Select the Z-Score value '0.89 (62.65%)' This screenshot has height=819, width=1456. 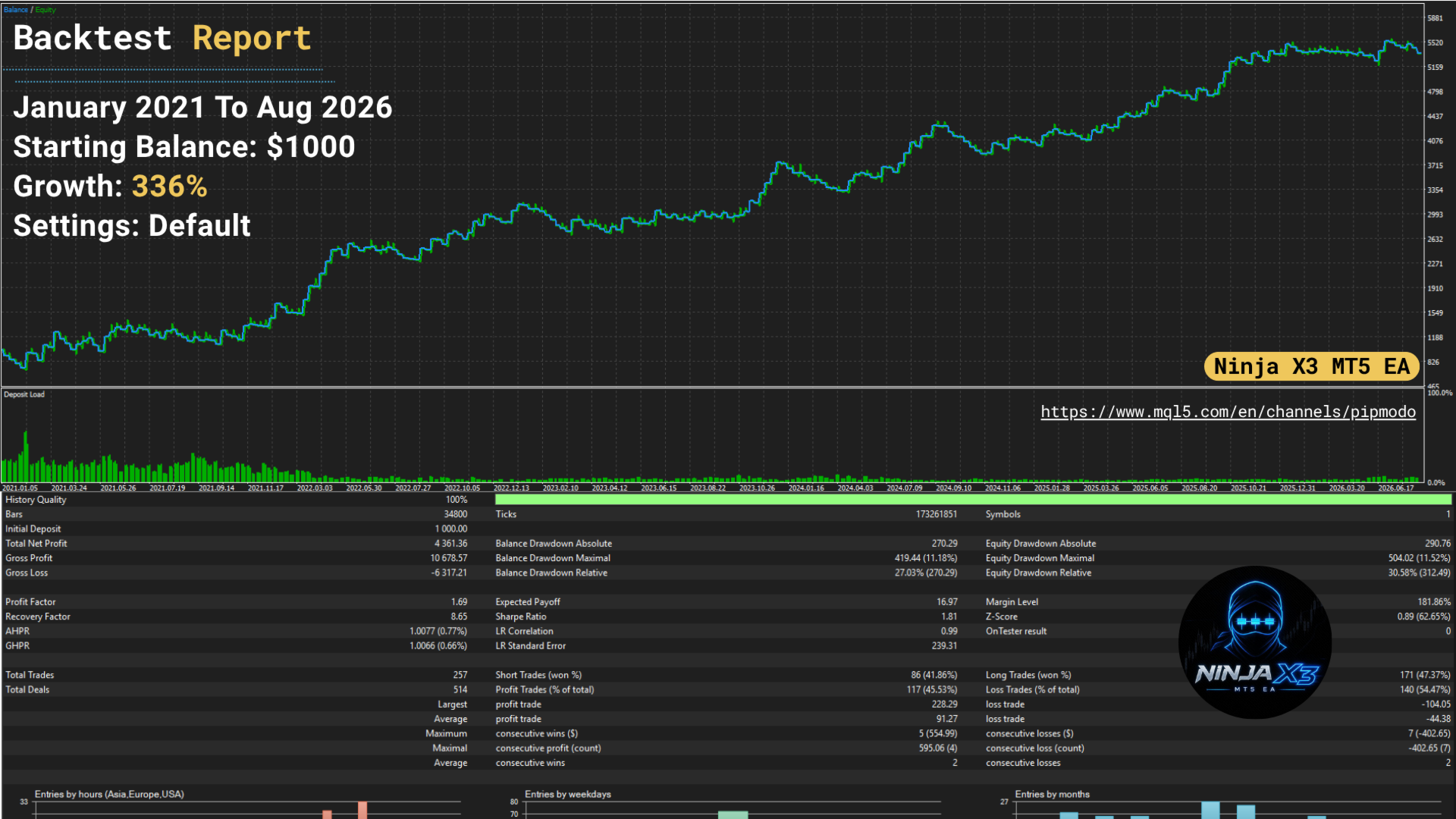[1424, 617]
